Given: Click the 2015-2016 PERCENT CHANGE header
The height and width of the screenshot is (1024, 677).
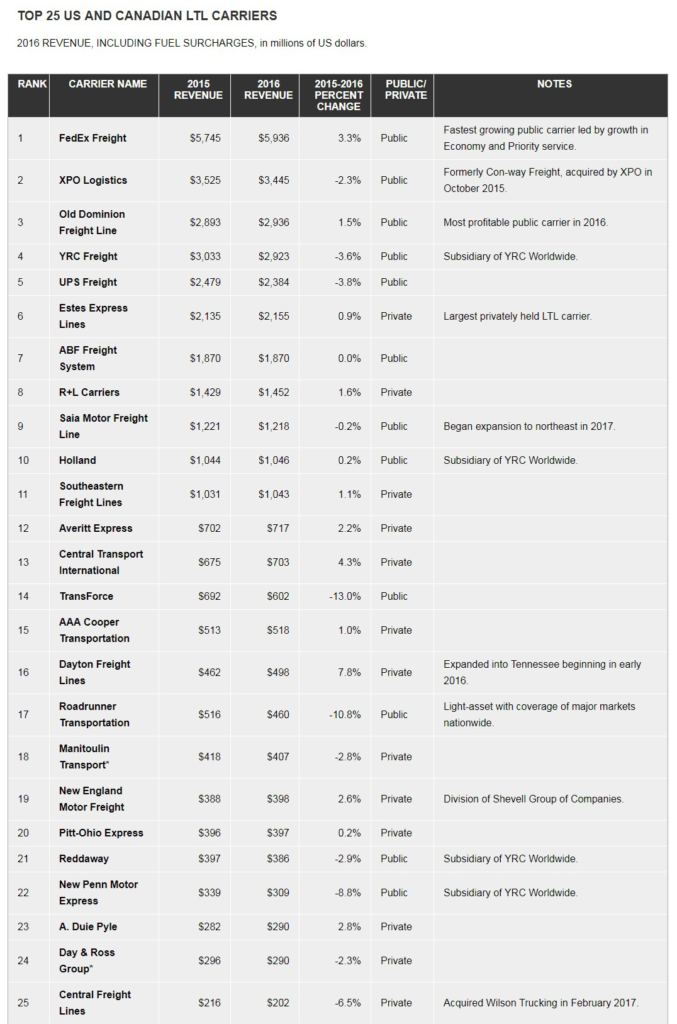Looking at the screenshot, I should 338,95.
